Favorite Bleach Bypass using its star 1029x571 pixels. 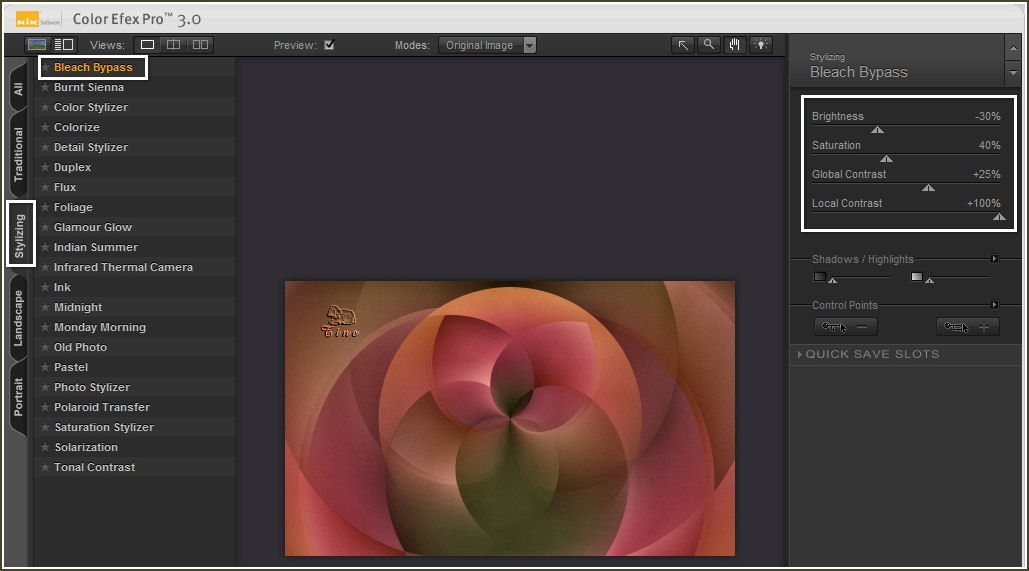[45, 67]
